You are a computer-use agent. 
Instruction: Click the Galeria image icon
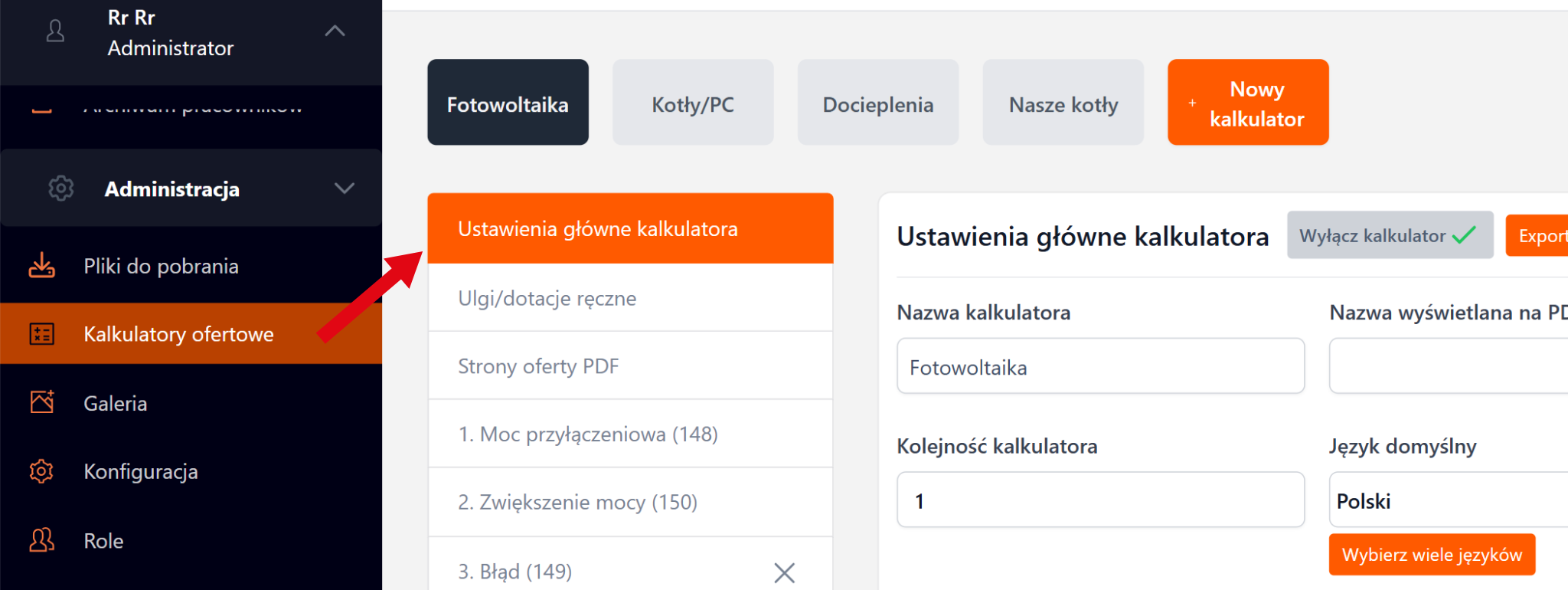[42, 402]
